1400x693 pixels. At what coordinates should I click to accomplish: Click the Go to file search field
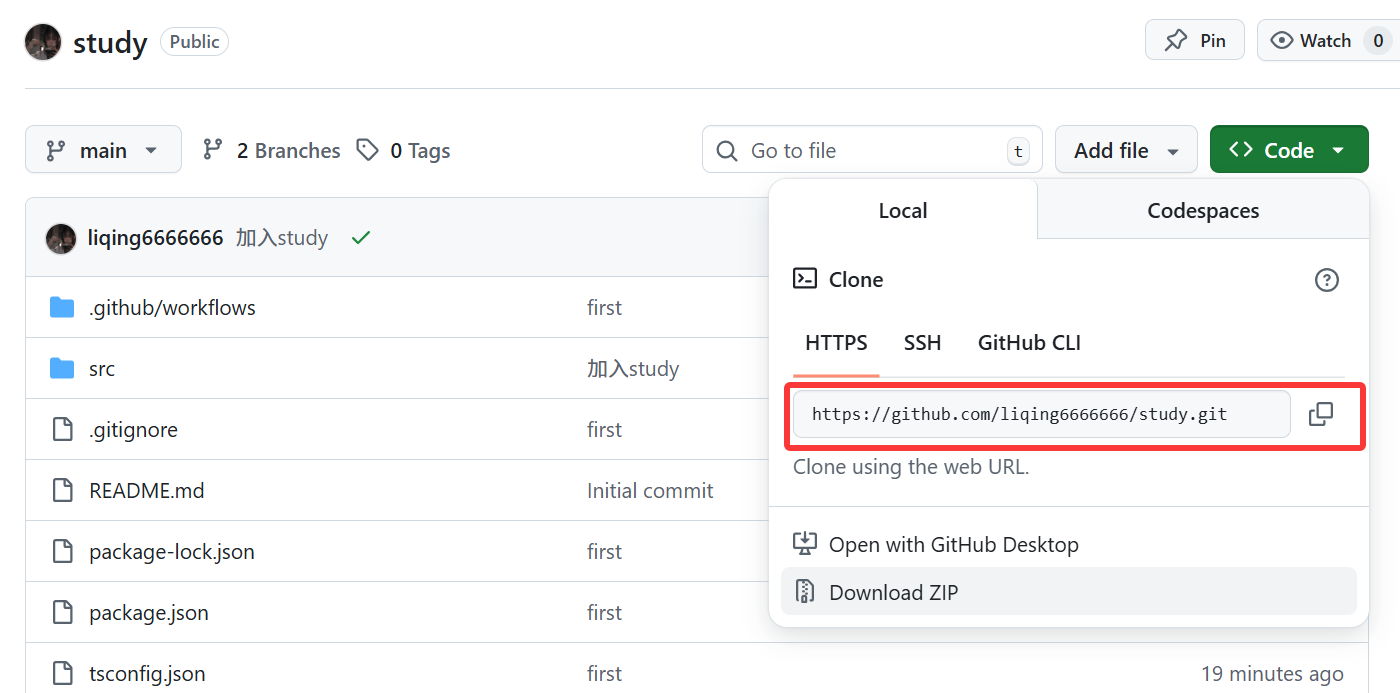(x=872, y=150)
